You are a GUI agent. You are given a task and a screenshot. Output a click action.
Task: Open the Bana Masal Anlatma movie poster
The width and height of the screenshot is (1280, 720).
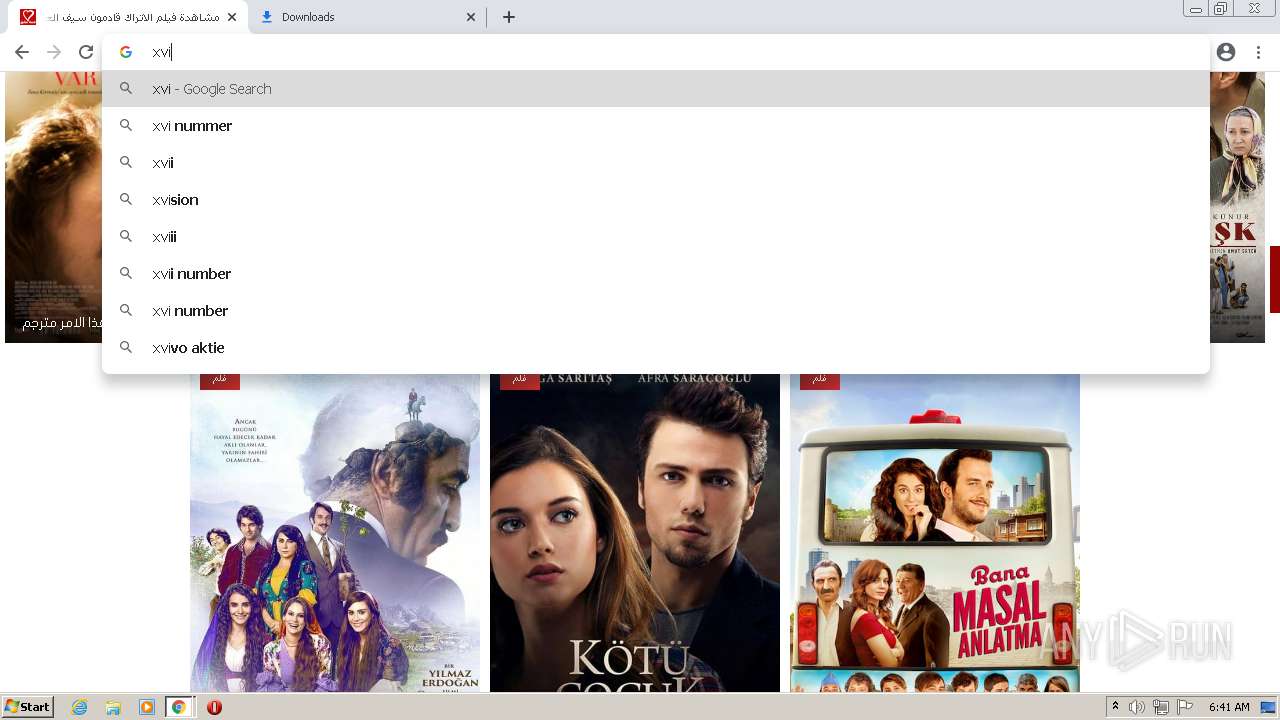[x=935, y=532]
